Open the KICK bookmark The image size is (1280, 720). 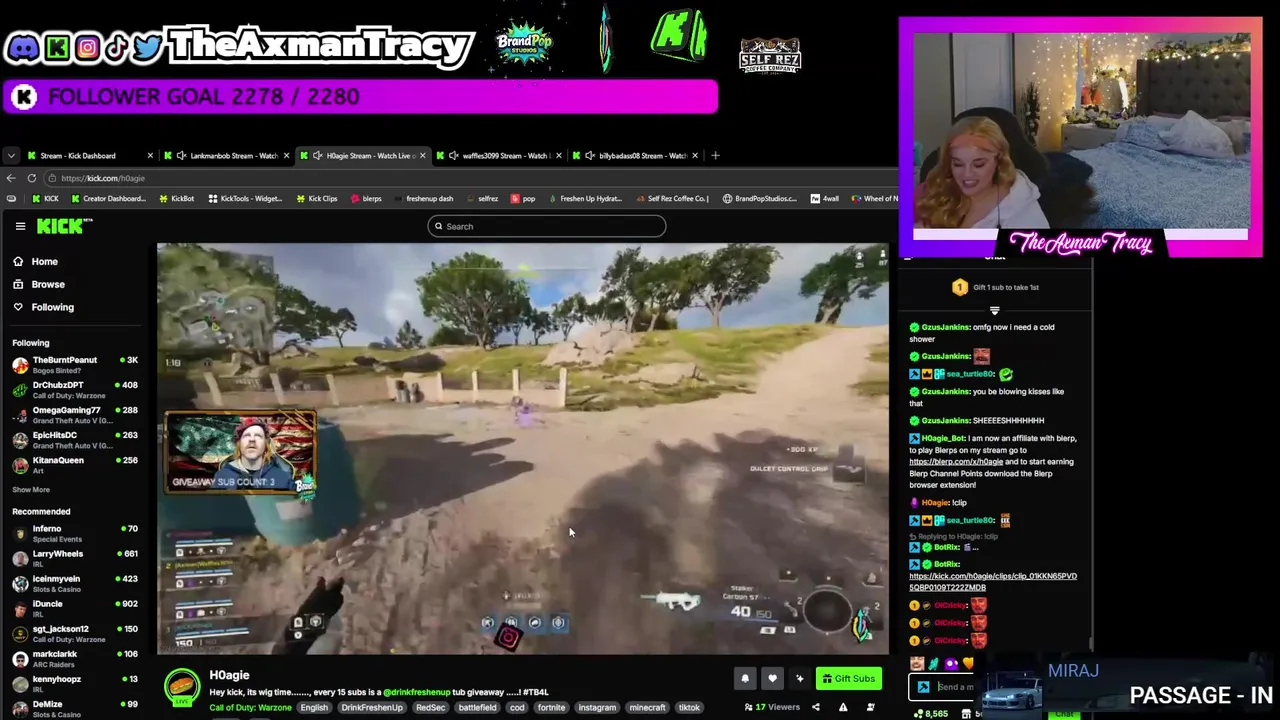[x=46, y=199]
